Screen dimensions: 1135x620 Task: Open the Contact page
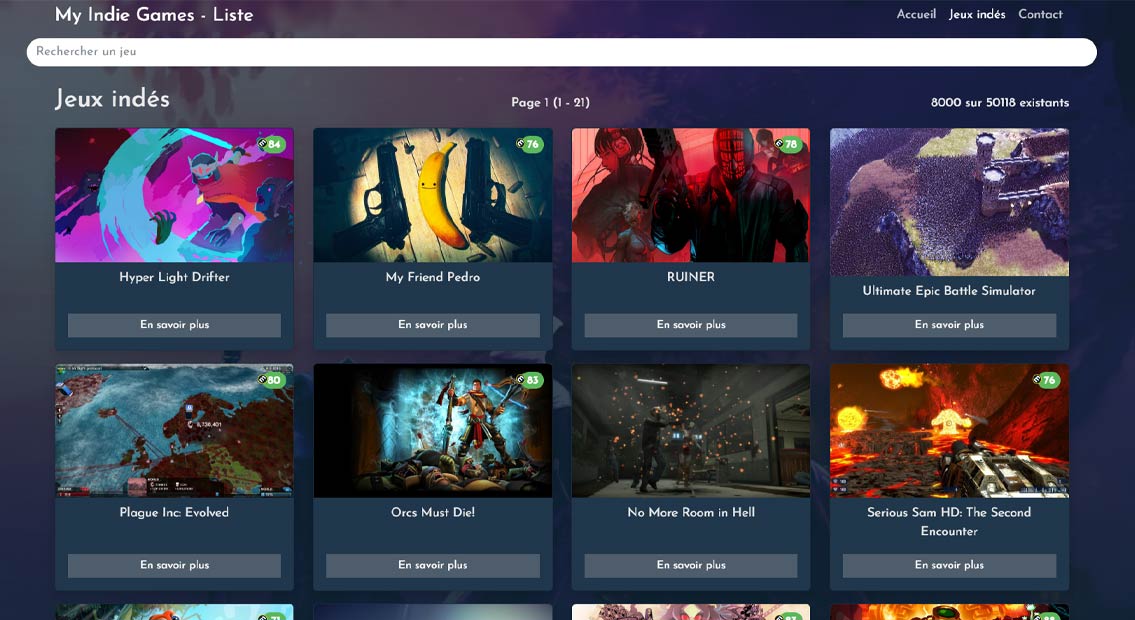(x=1040, y=14)
